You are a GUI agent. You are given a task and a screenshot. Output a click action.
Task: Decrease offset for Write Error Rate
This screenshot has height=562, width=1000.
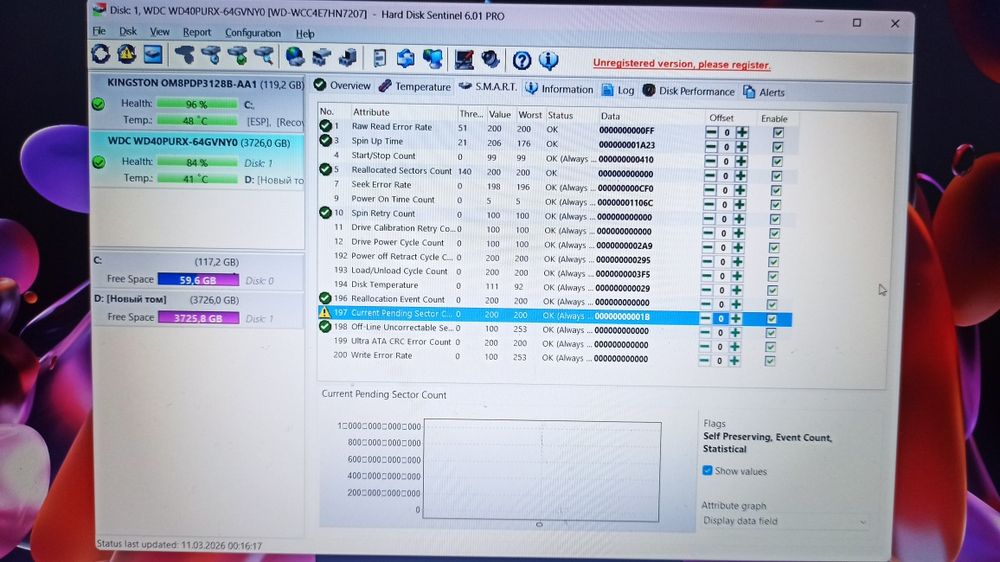[x=703, y=360]
